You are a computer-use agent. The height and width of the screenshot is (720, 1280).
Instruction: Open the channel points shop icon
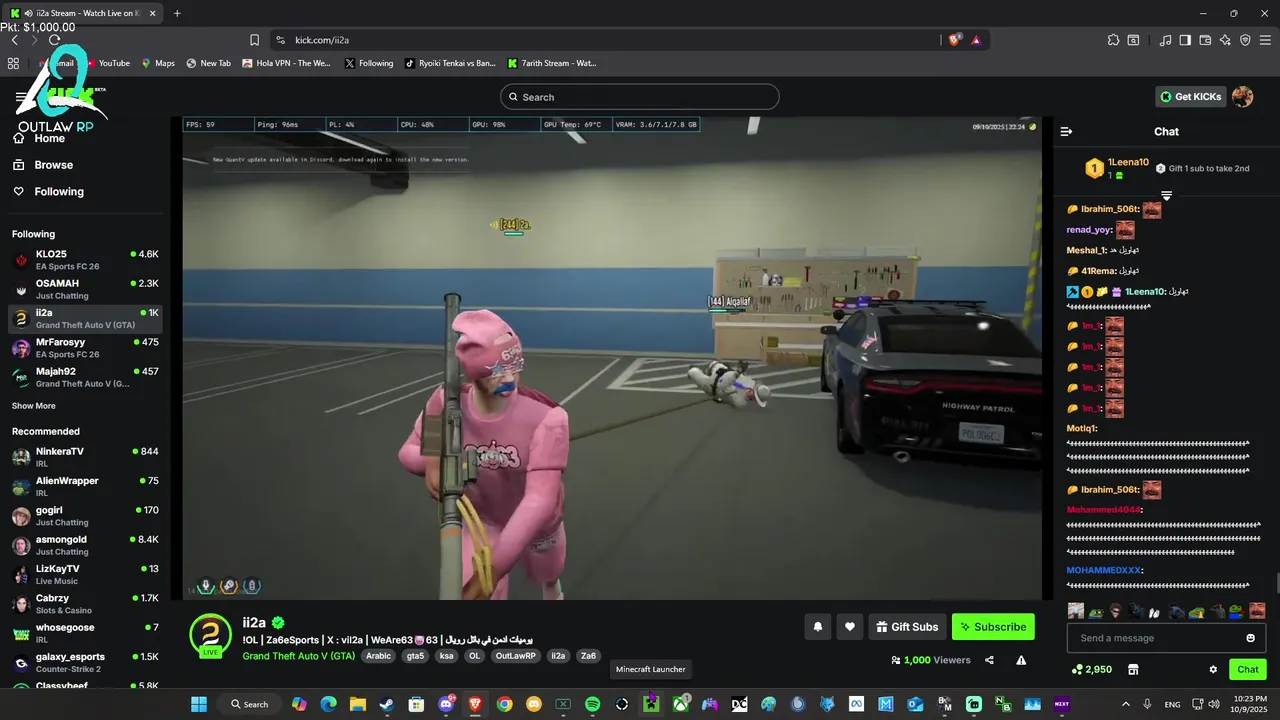(1133, 669)
